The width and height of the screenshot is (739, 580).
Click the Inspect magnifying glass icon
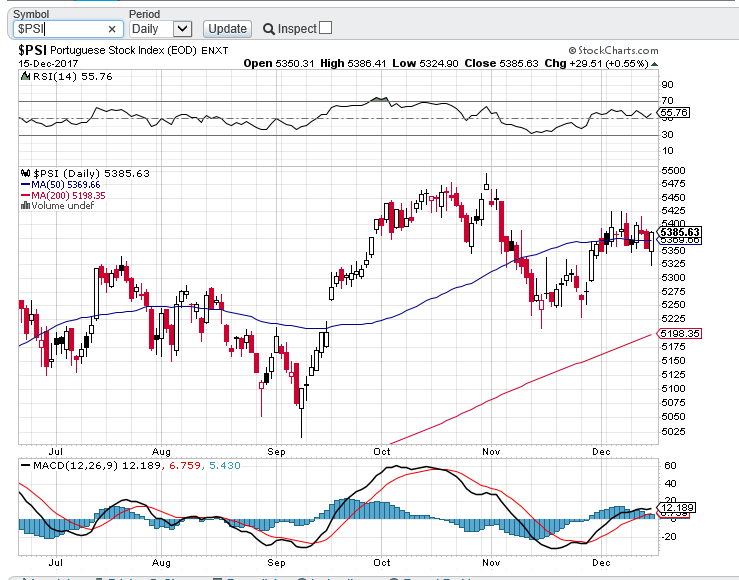(x=269, y=29)
